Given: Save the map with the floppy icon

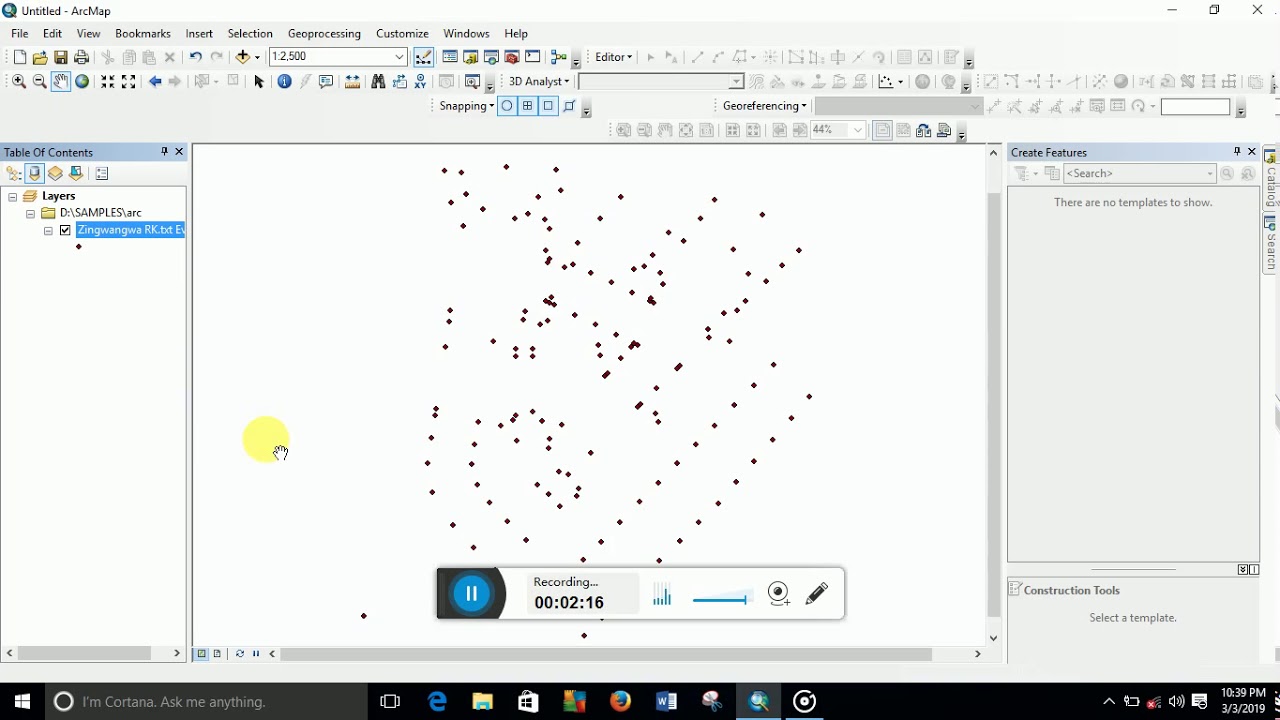Looking at the screenshot, I should (x=61, y=58).
